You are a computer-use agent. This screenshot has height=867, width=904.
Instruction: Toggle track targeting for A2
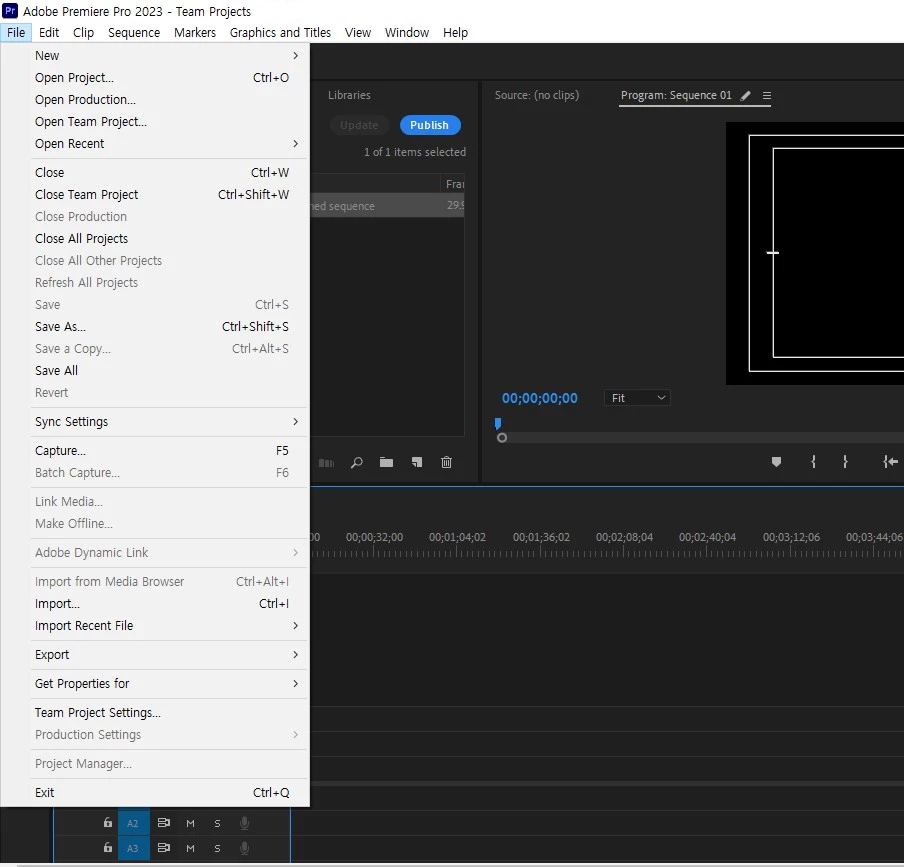click(133, 823)
